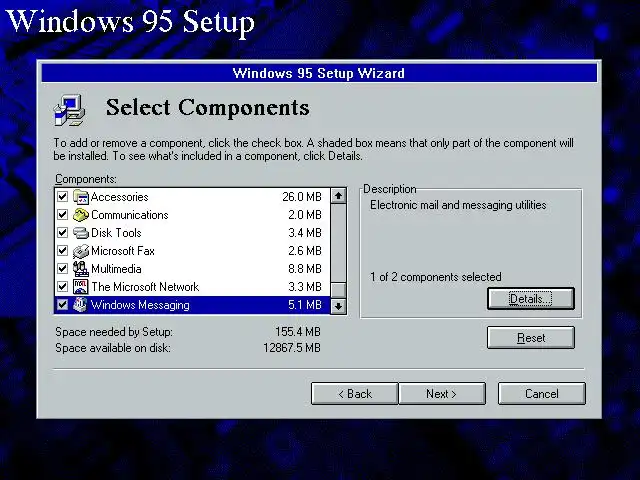Uncheck The Microsoft Network checkbox
Screen dimensions: 640x480
[x=62, y=287]
